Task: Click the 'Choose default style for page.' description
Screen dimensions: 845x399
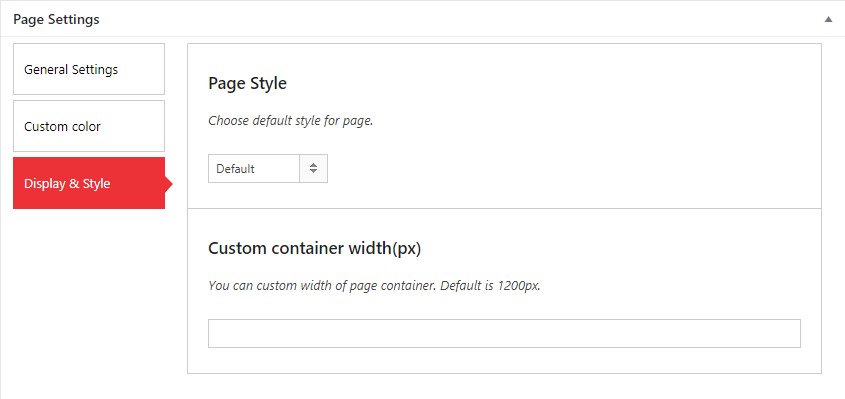Action: click(x=290, y=121)
